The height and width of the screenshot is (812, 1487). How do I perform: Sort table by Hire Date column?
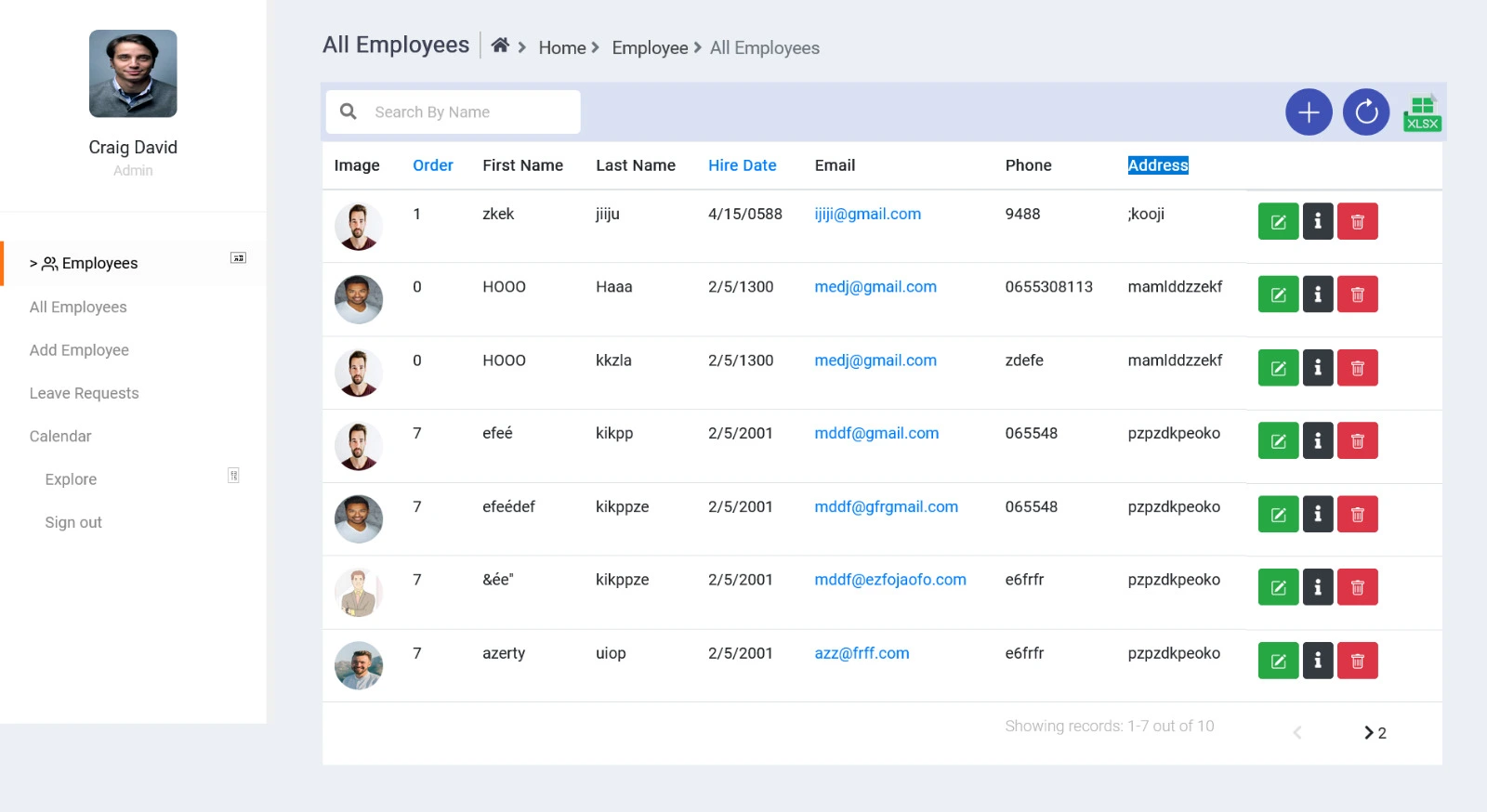[x=742, y=165]
